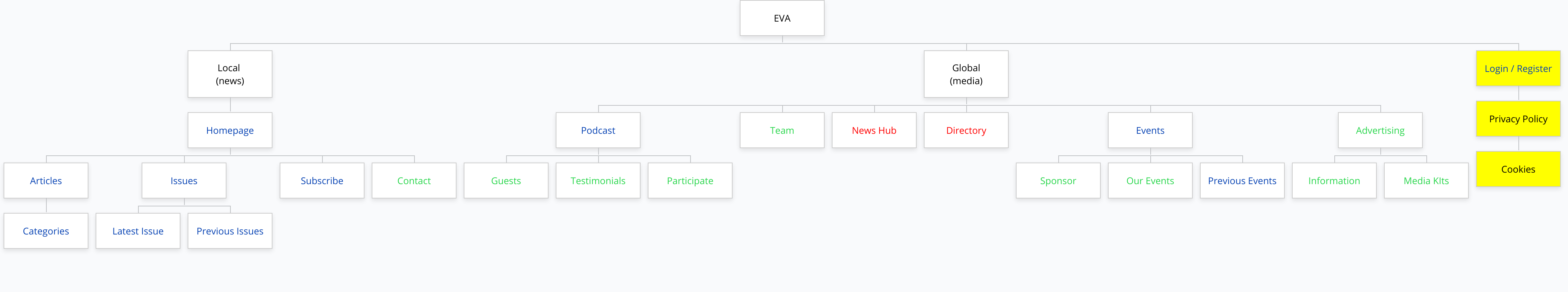1568x292 pixels.
Task: Select the Subscribe node
Action: (321, 181)
